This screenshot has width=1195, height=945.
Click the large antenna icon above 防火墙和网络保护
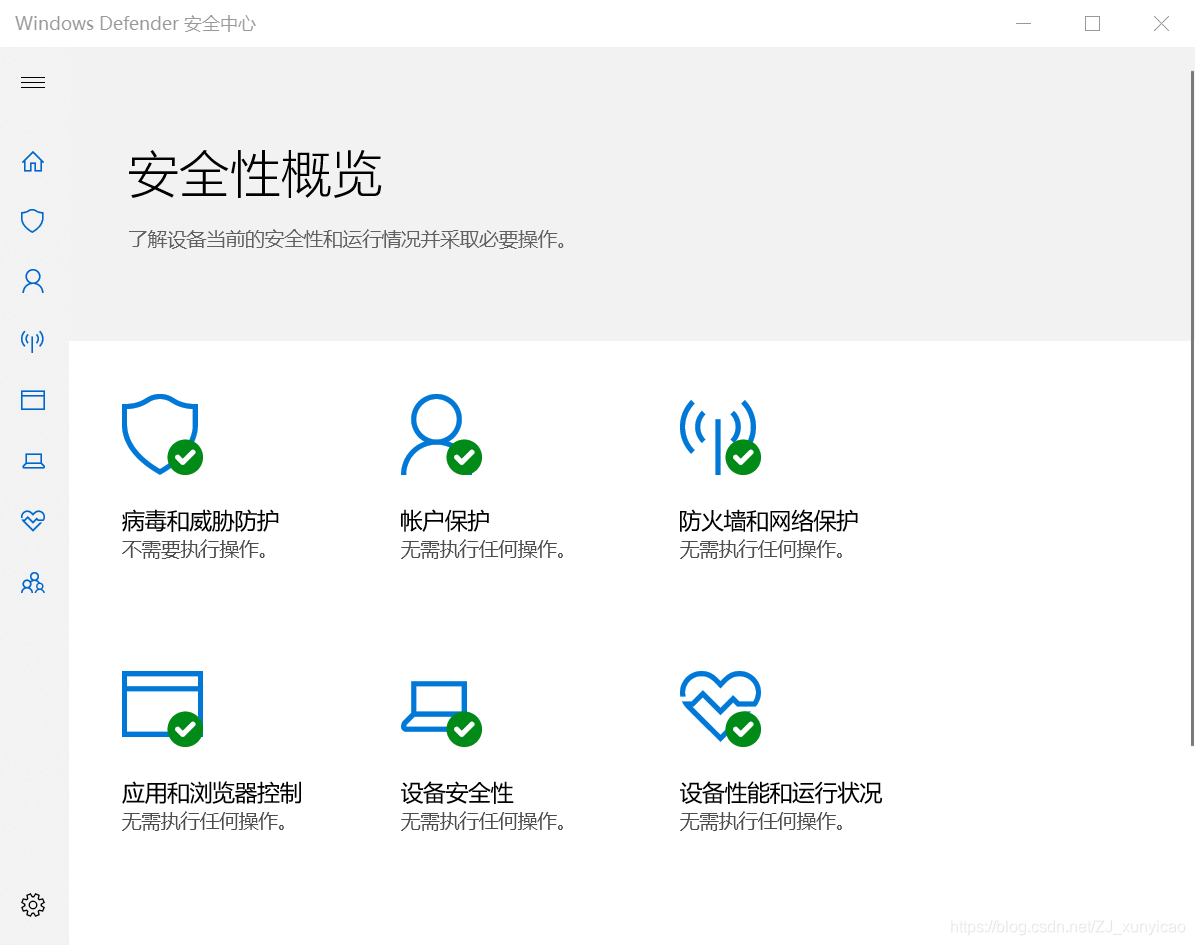click(x=719, y=436)
